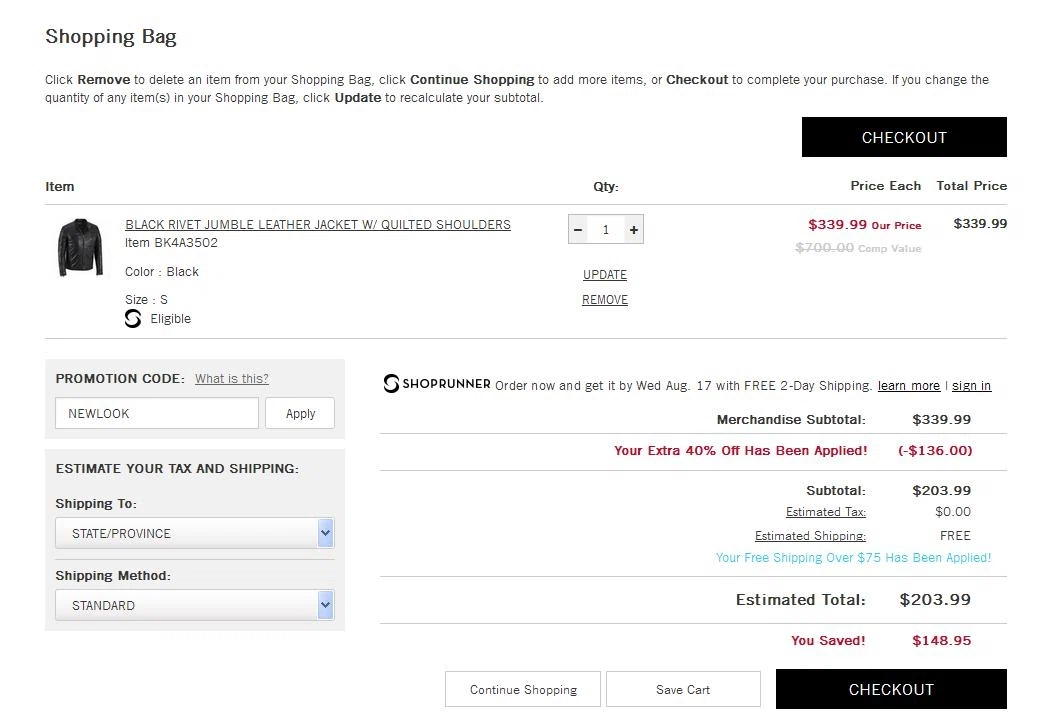This screenshot has height=722, width=1060.
Task: Open the Shipping Method dropdown
Action: [x=195, y=605]
